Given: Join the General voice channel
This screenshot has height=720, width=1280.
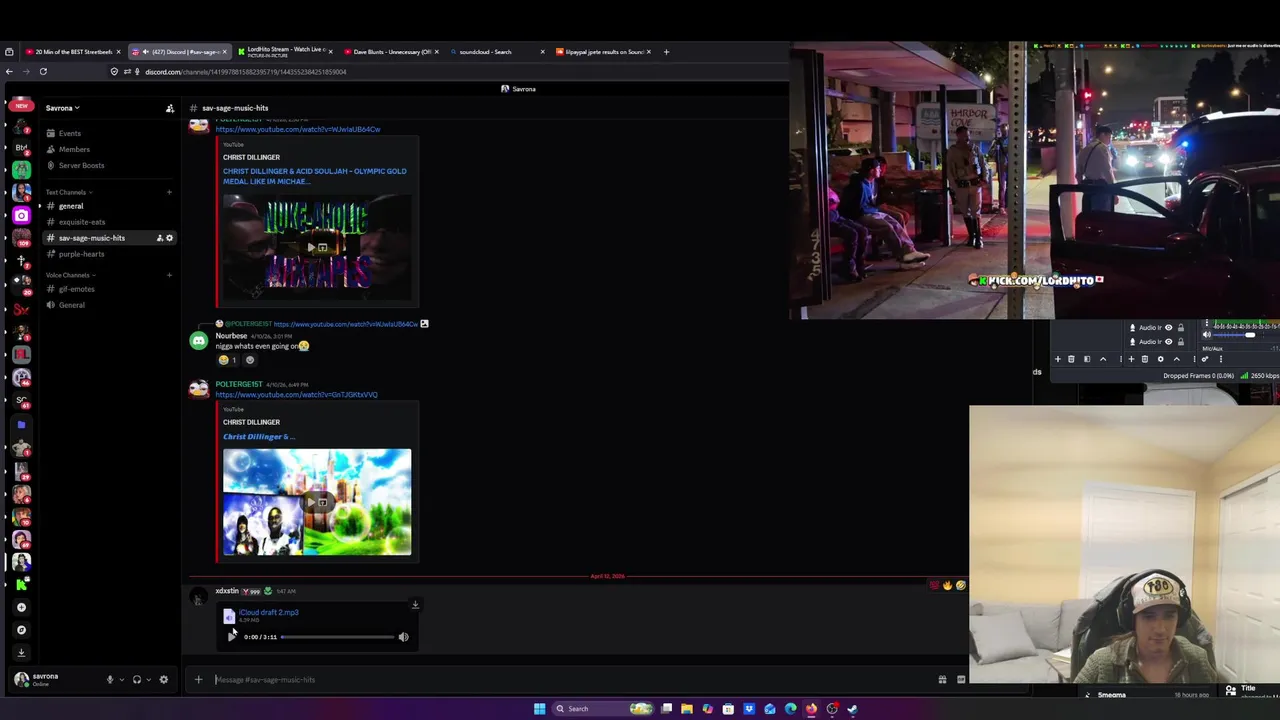Looking at the screenshot, I should (71, 305).
